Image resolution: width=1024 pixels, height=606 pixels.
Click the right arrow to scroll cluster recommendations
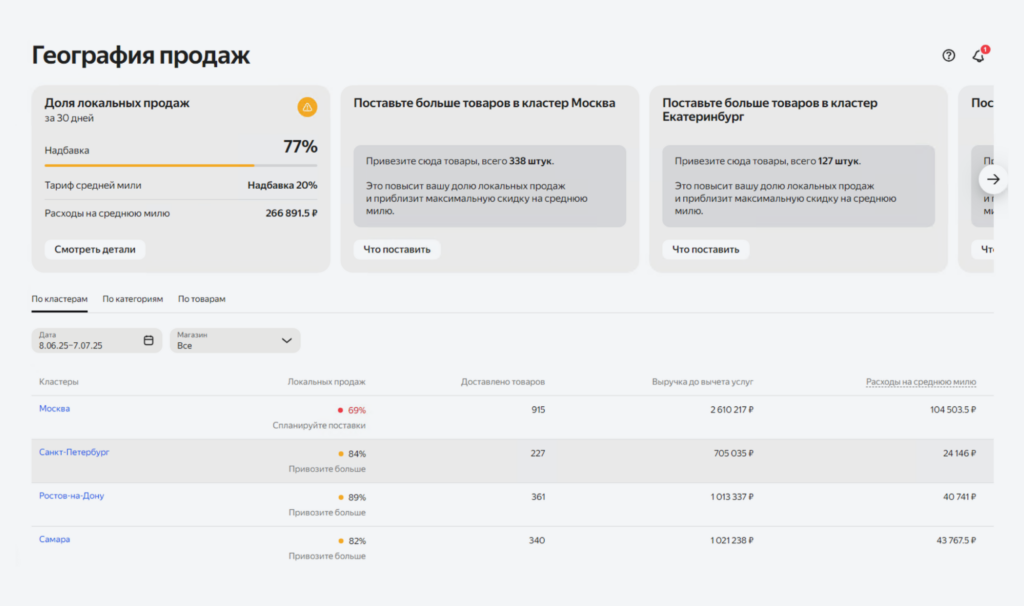coord(992,179)
